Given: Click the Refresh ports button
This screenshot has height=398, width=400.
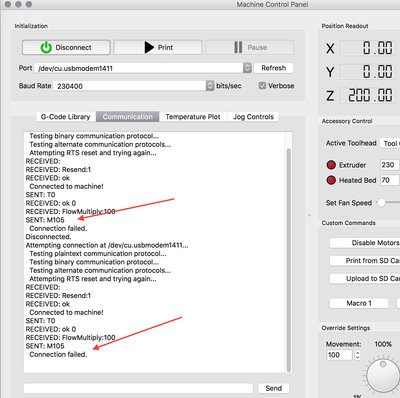Looking at the screenshot, I should [273, 68].
